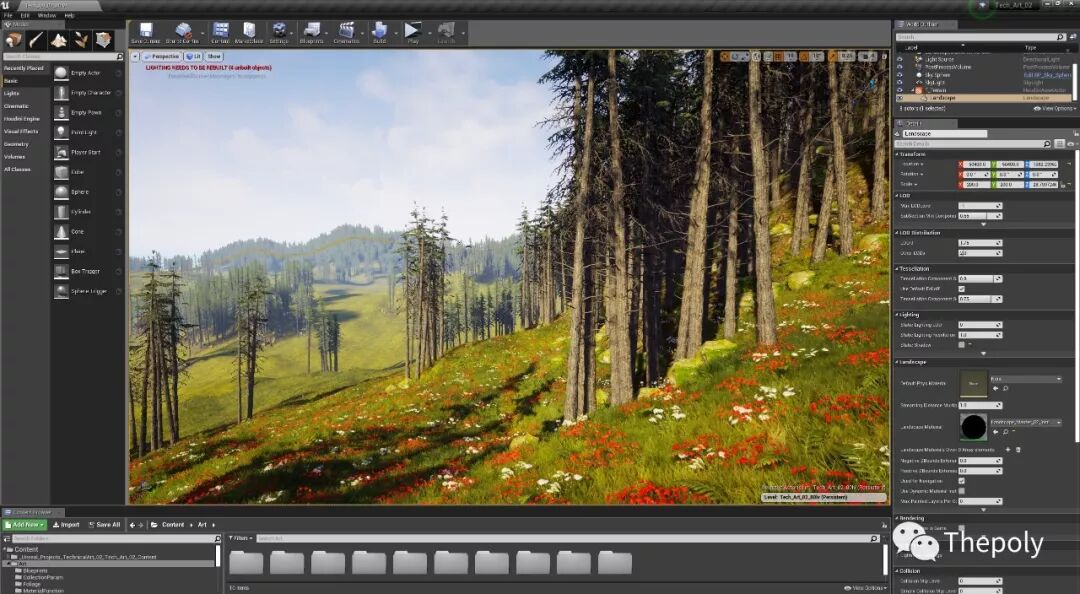
Task: Select the Sphere shape icon
Action: pyautogui.click(x=61, y=192)
